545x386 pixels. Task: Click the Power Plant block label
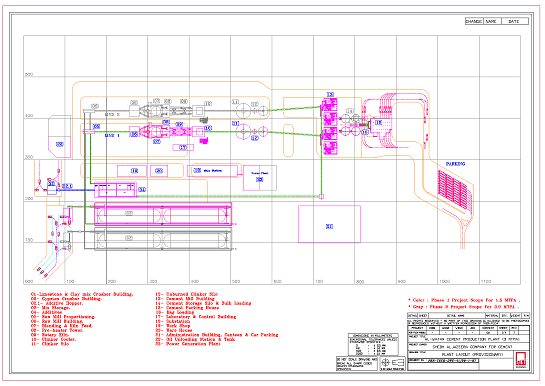[x=259, y=173]
